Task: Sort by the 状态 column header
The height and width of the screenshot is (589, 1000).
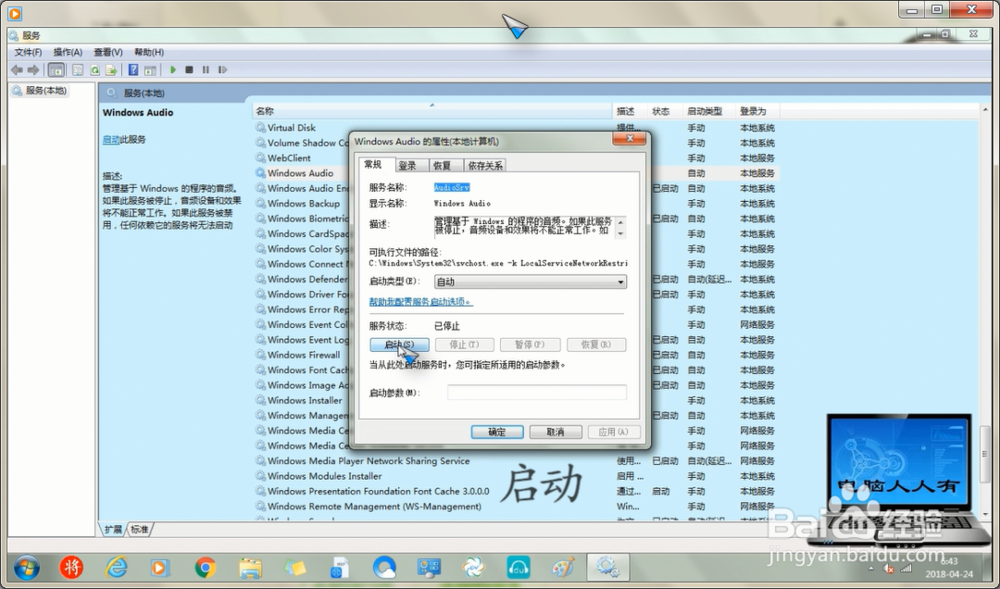Action: coord(664,111)
